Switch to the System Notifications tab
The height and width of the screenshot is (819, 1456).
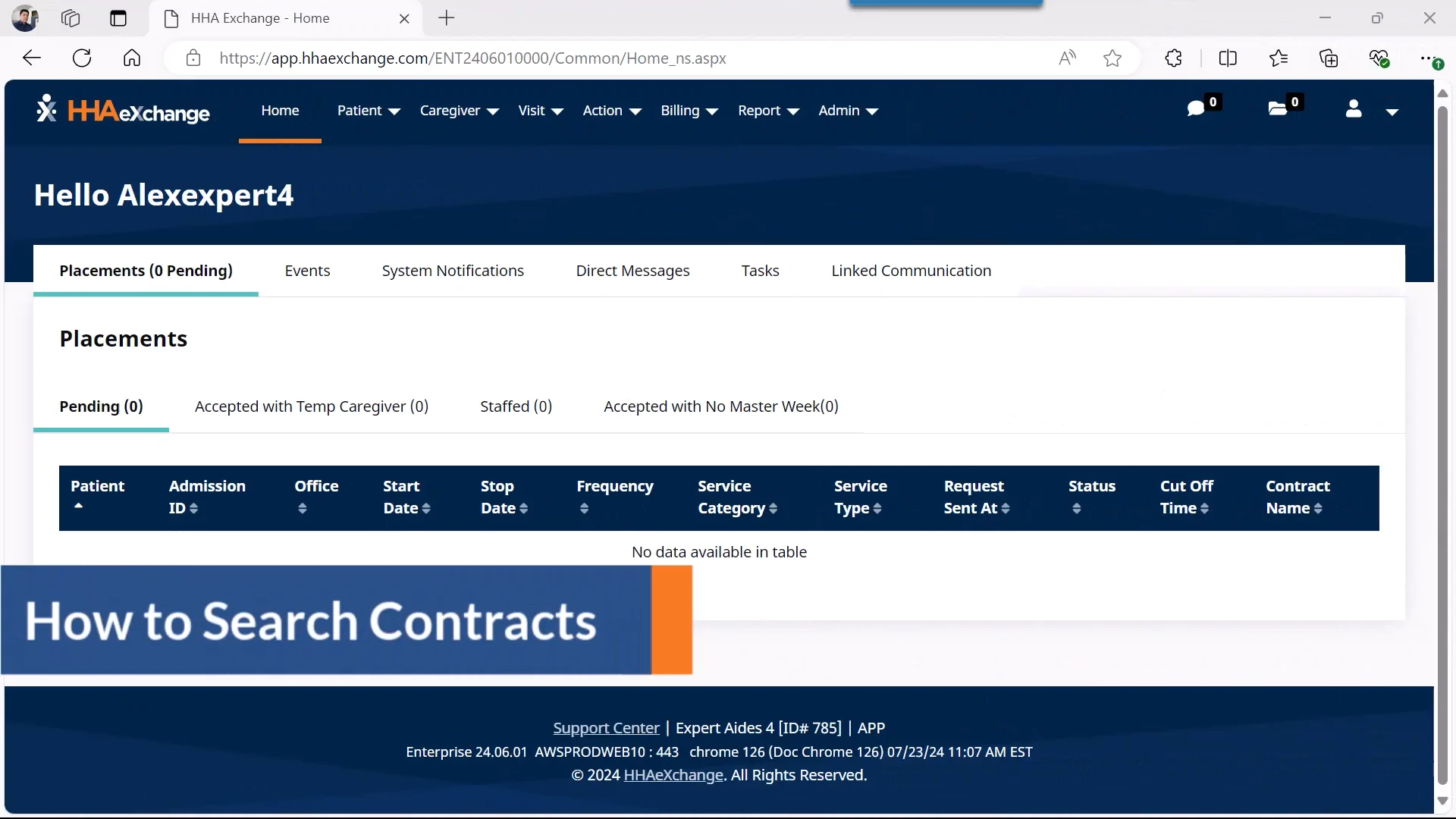(x=453, y=270)
